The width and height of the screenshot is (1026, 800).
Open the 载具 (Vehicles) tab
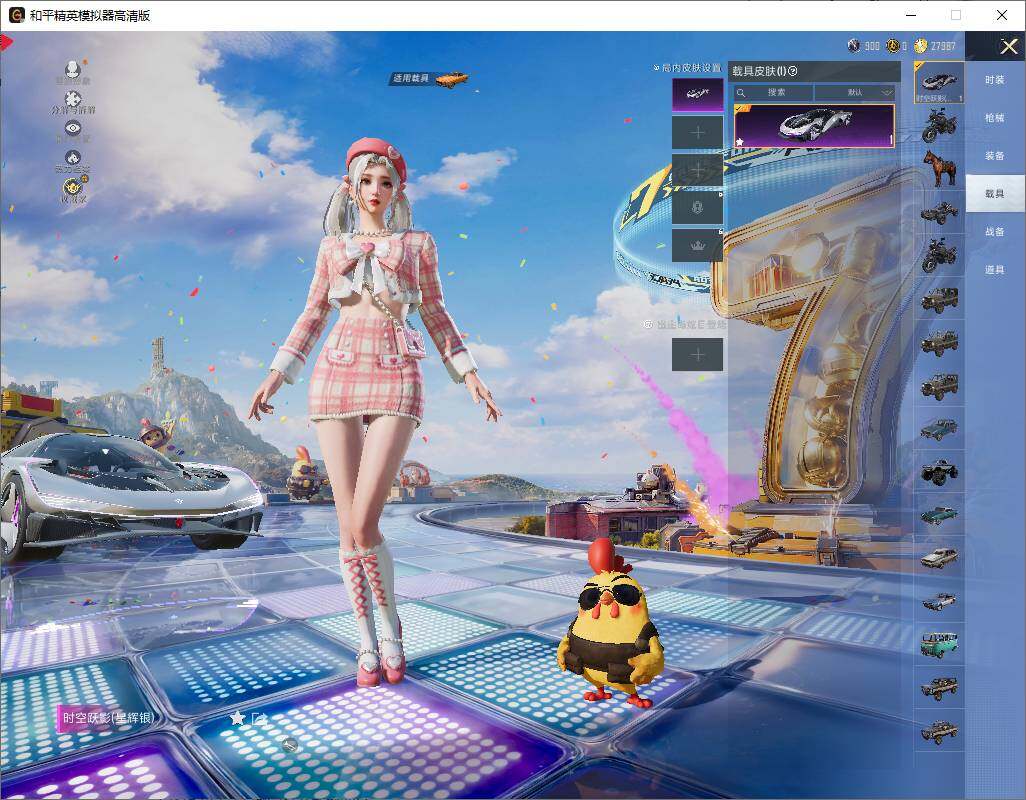point(994,193)
